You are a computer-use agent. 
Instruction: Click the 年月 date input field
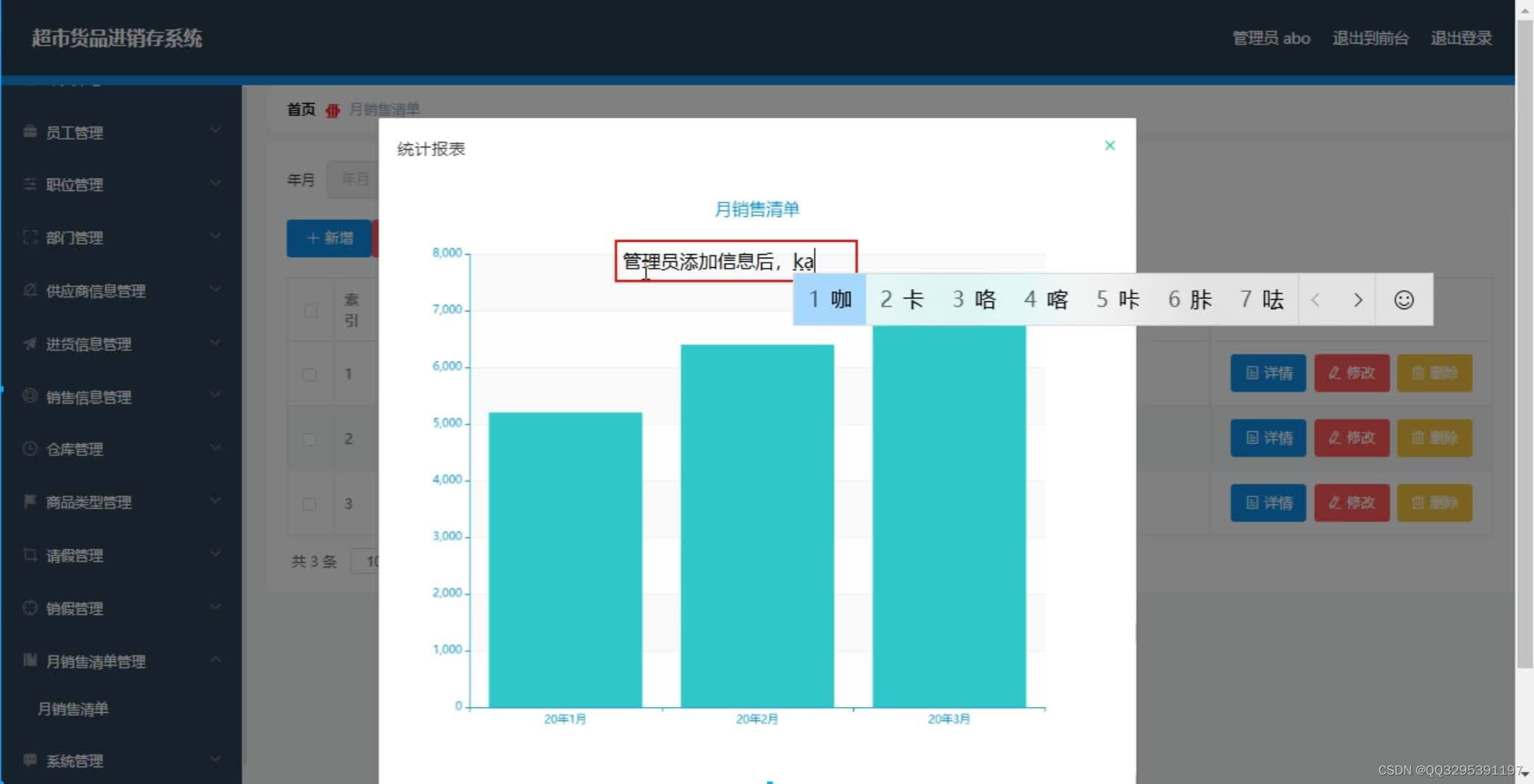353,179
